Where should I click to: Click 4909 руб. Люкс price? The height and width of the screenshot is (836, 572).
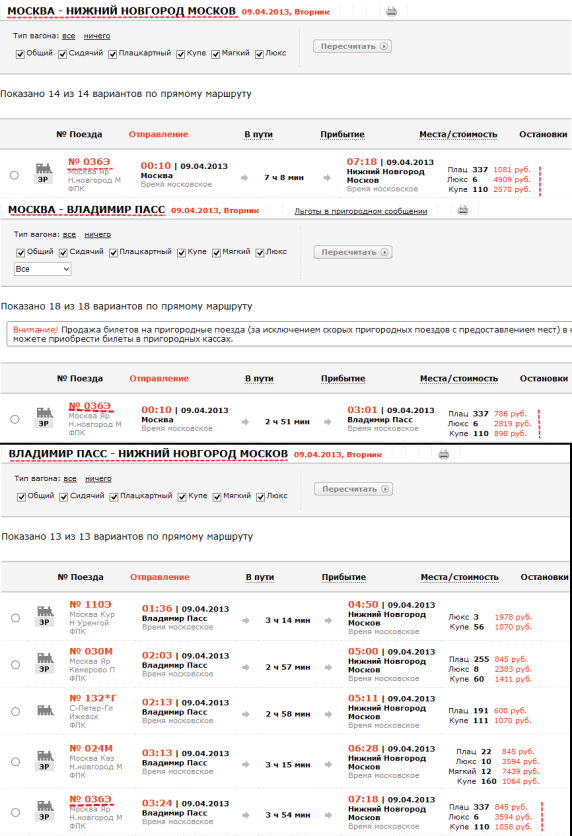click(x=512, y=180)
